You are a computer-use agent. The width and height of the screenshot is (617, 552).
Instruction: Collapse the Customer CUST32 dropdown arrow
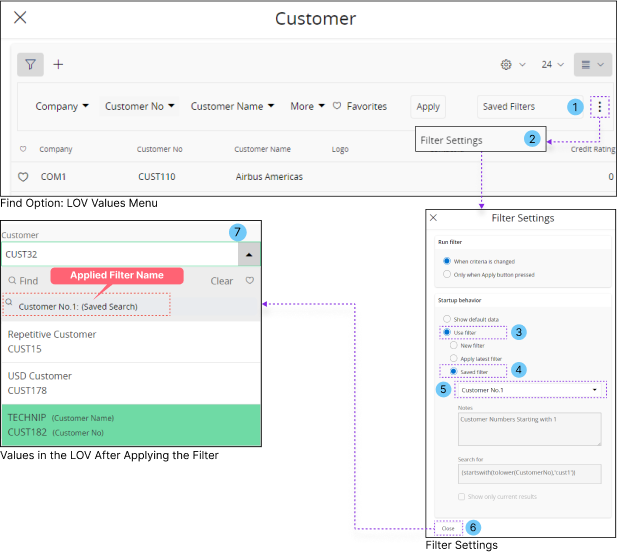[x=247, y=254]
